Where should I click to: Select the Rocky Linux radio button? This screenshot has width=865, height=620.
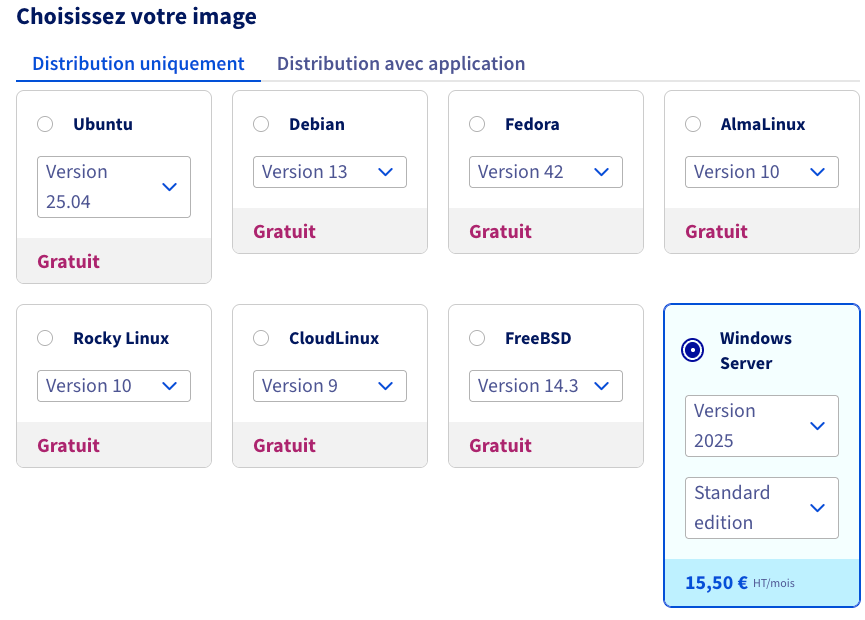click(45, 338)
